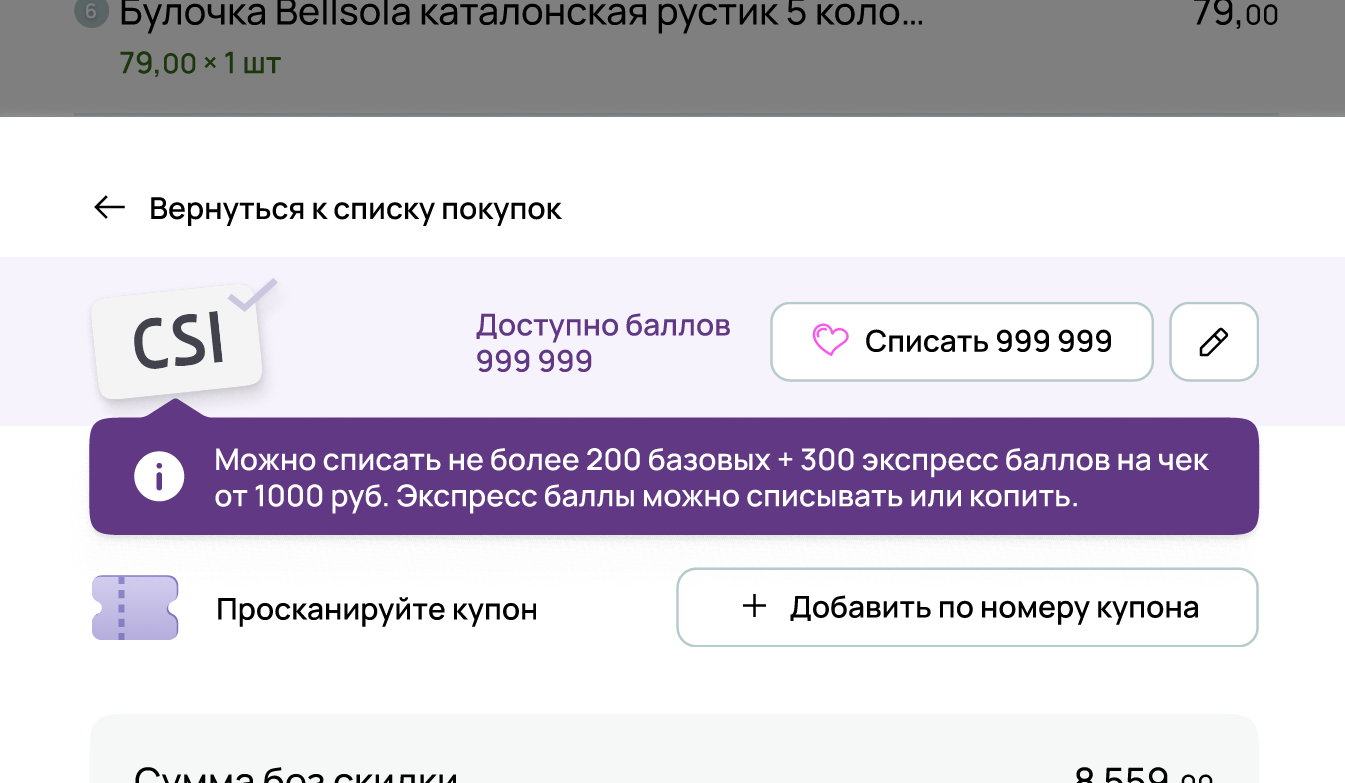Screen dimensions: 1345x783
Task: Select the pencil edit icon for points
Action: (x=1213, y=342)
